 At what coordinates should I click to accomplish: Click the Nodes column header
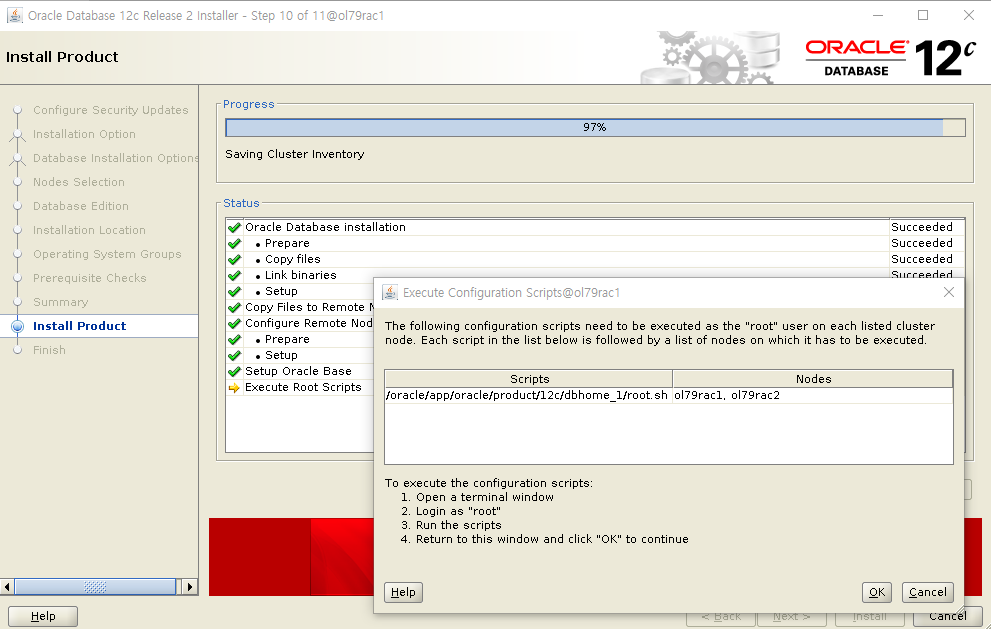[x=813, y=379]
